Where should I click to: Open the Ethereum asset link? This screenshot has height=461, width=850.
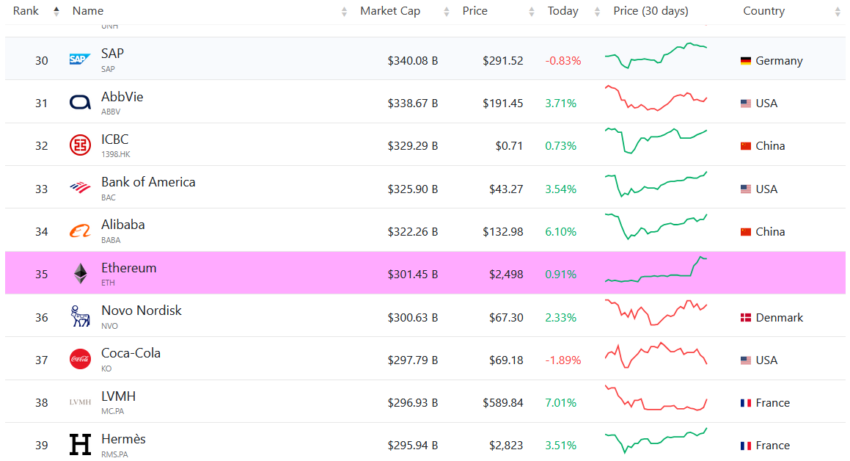point(128,267)
